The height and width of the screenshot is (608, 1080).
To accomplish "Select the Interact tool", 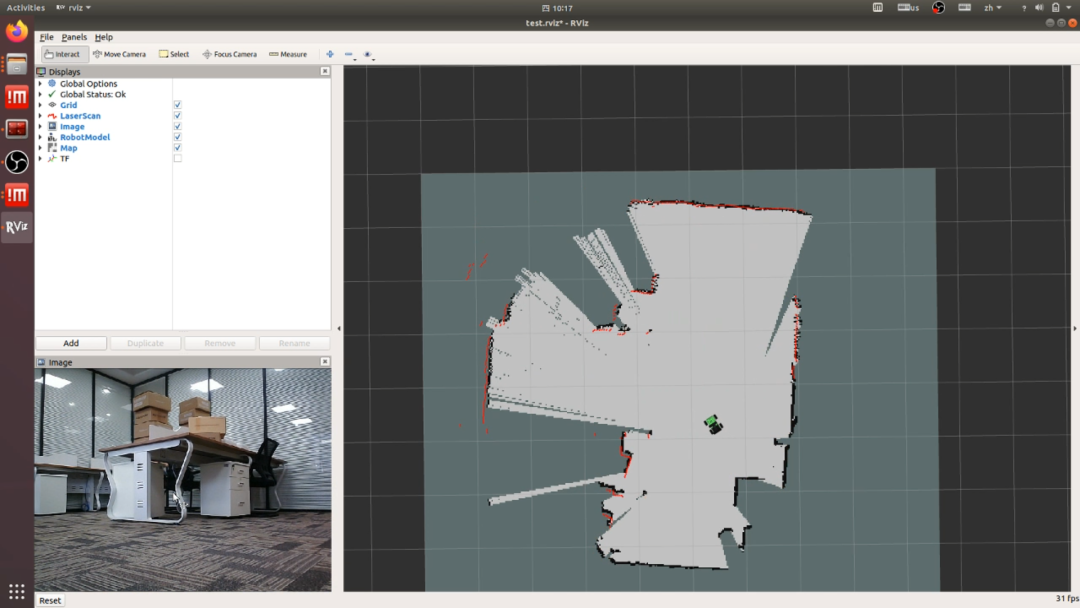I will point(63,54).
